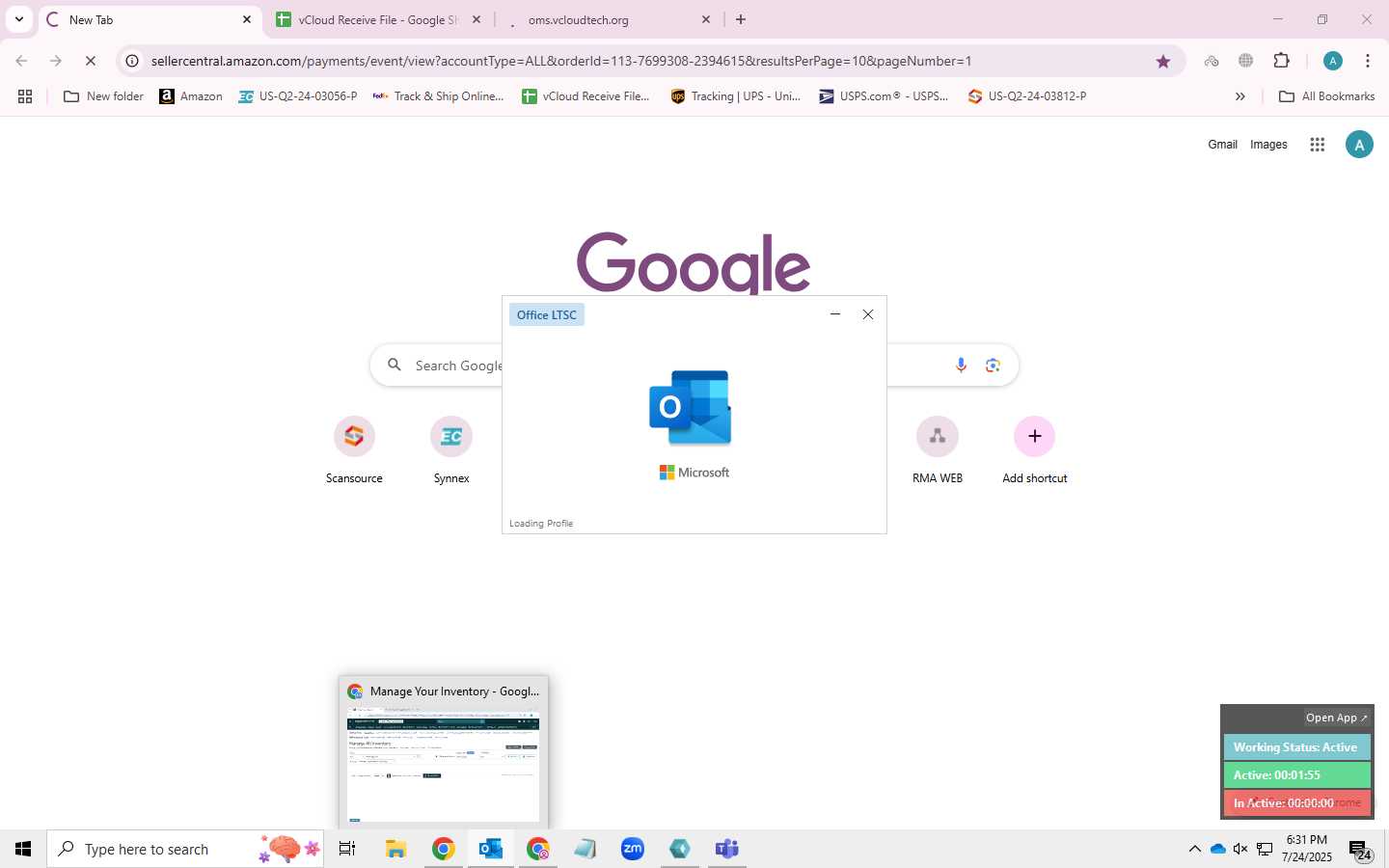Open the notification center

[1360, 850]
